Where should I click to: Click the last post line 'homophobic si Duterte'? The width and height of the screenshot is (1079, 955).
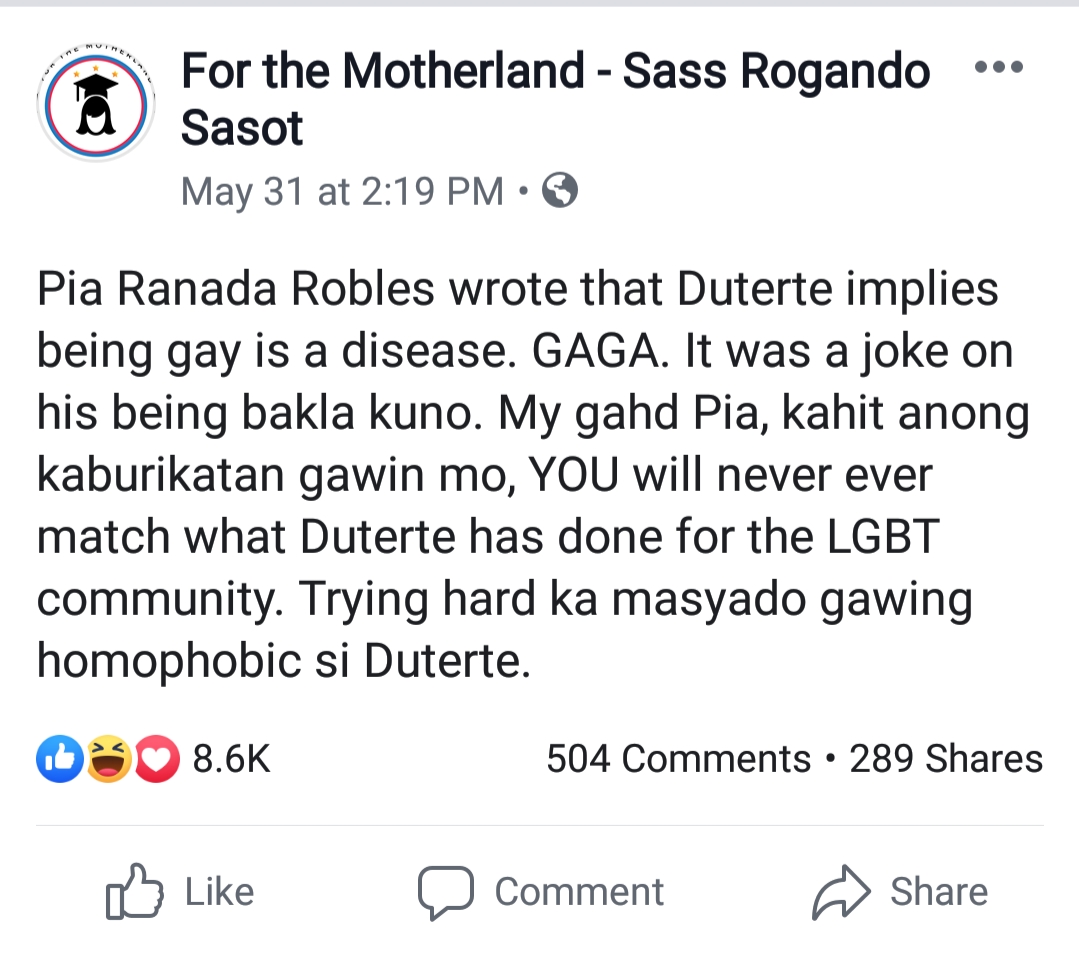(283, 662)
